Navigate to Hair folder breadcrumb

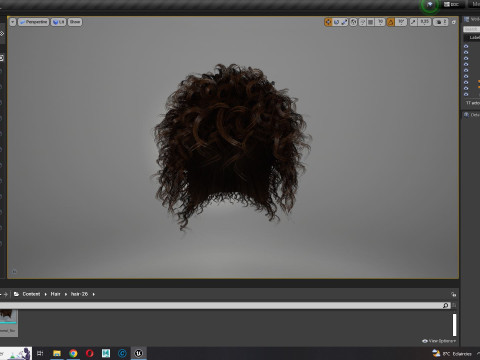[55, 294]
